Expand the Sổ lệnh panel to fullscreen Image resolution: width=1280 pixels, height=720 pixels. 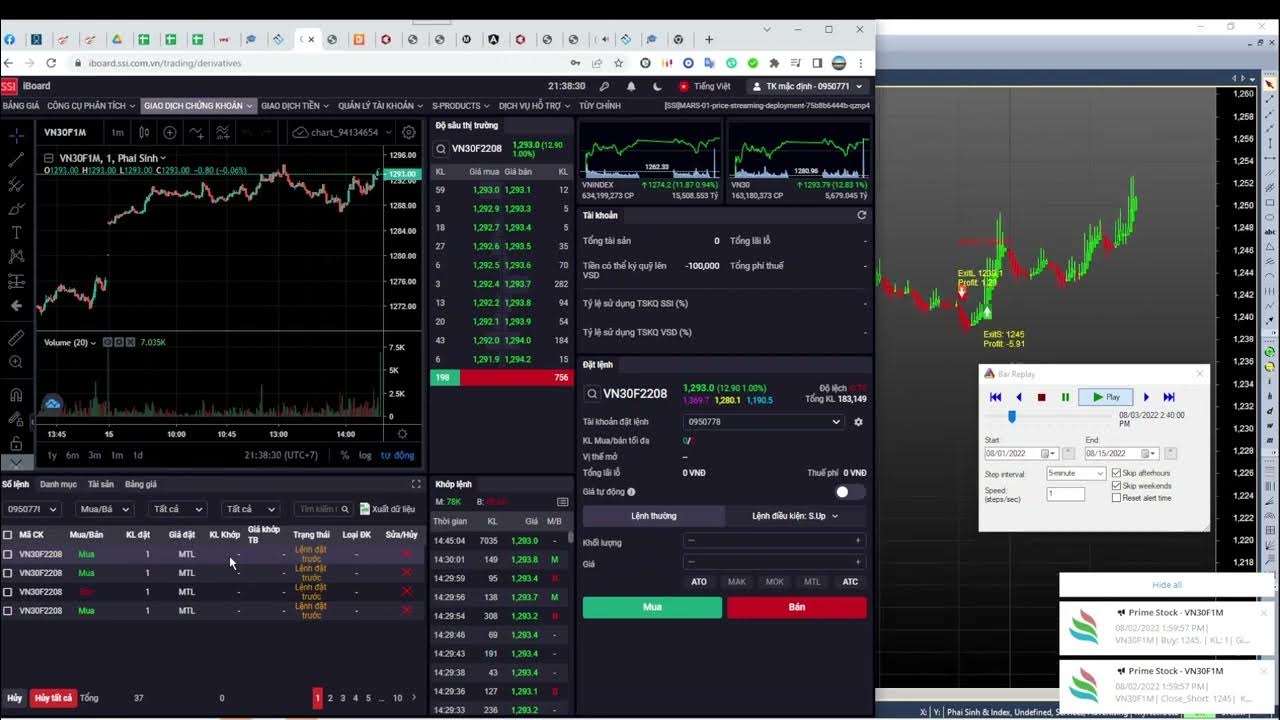[416, 484]
